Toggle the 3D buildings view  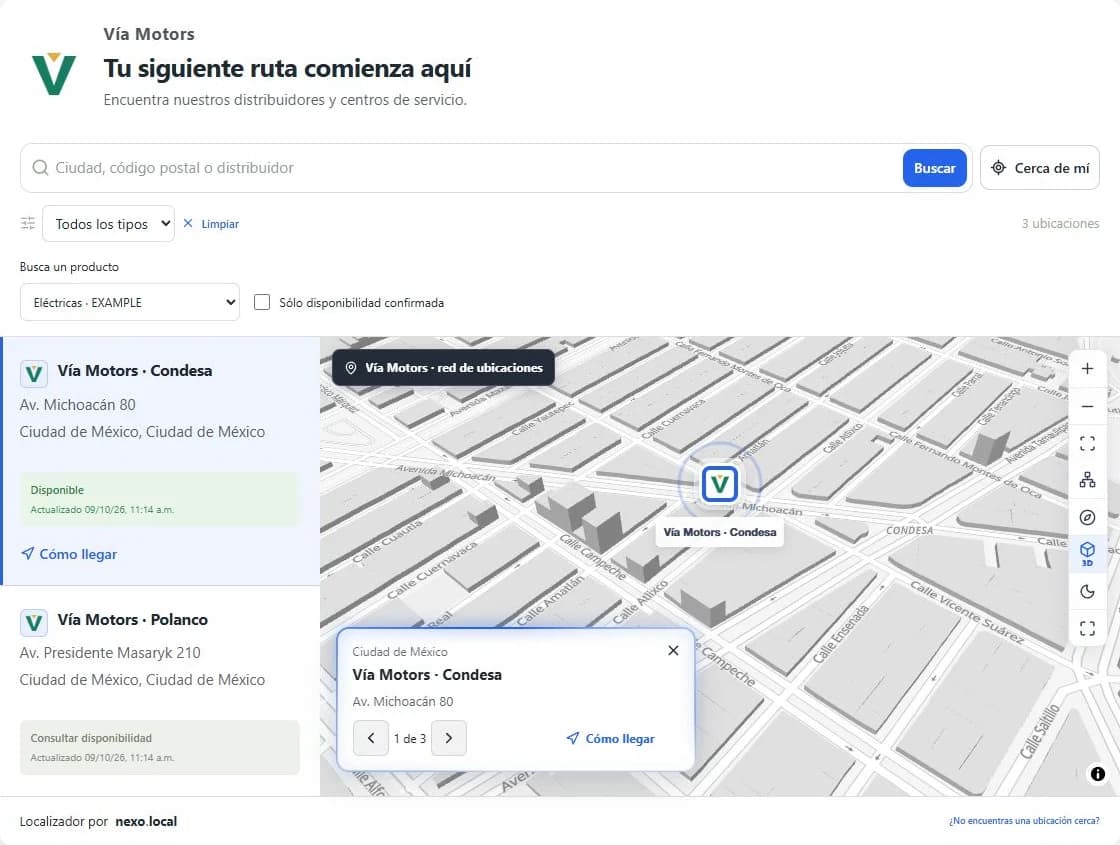point(1087,554)
